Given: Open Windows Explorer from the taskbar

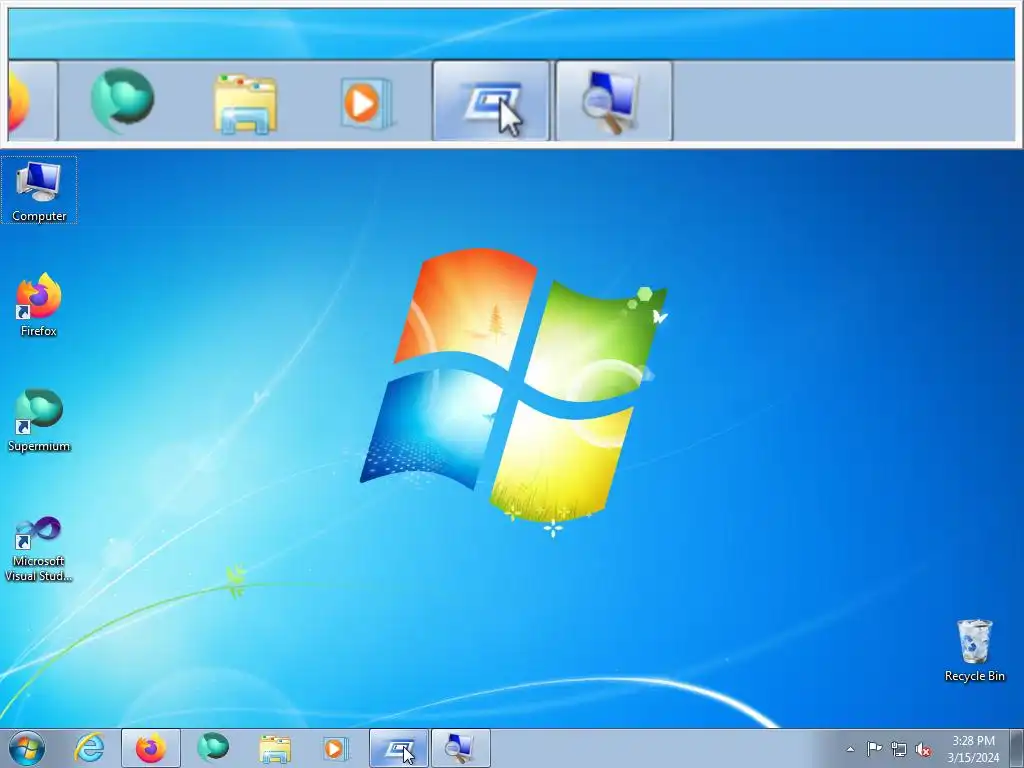Looking at the screenshot, I should [x=275, y=748].
